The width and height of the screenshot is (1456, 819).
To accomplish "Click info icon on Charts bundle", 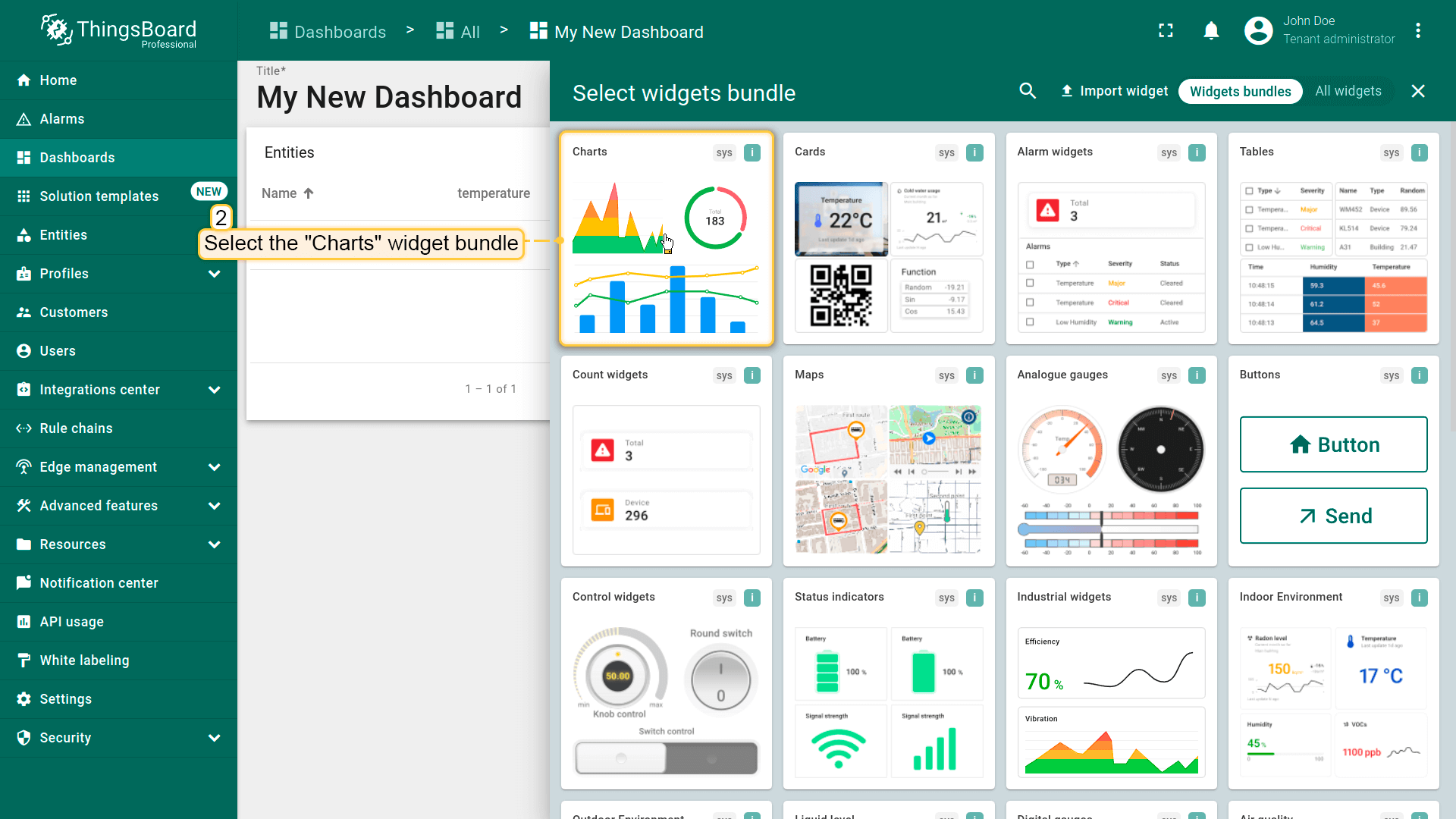I will (752, 152).
